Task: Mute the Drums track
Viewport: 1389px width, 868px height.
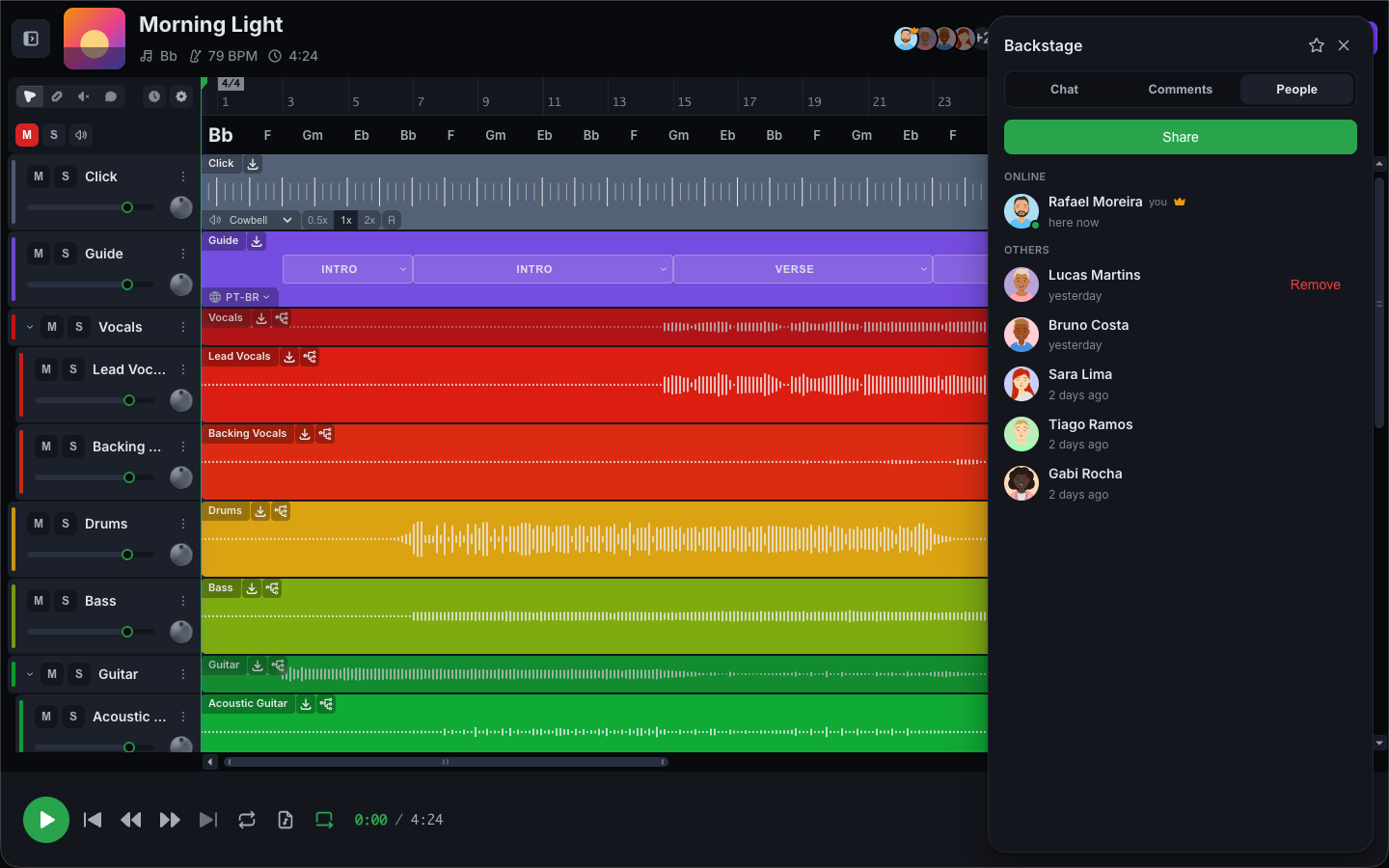Action: (39, 524)
